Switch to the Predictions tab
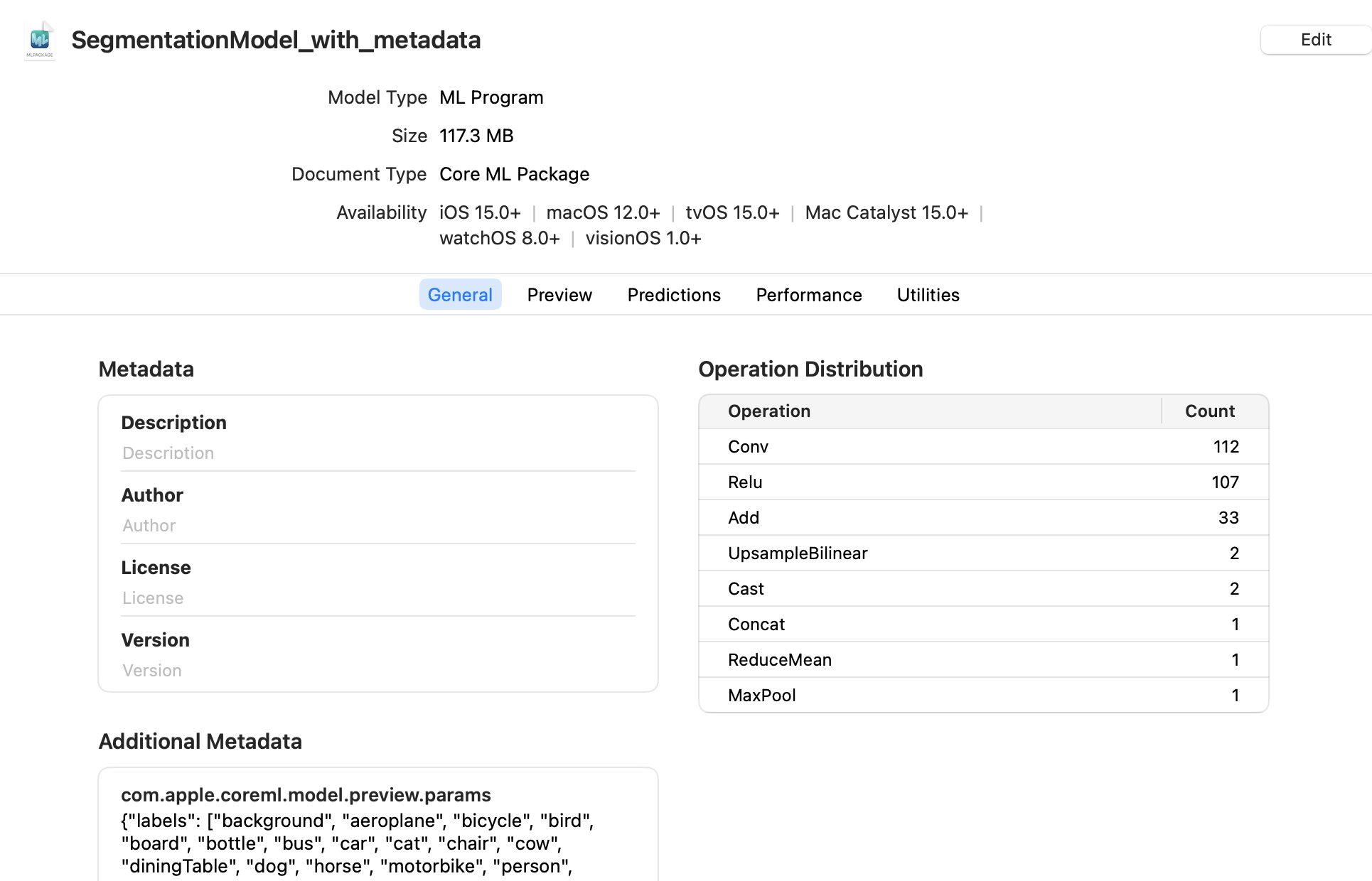Viewport: 1372px width, 881px height. click(x=674, y=295)
